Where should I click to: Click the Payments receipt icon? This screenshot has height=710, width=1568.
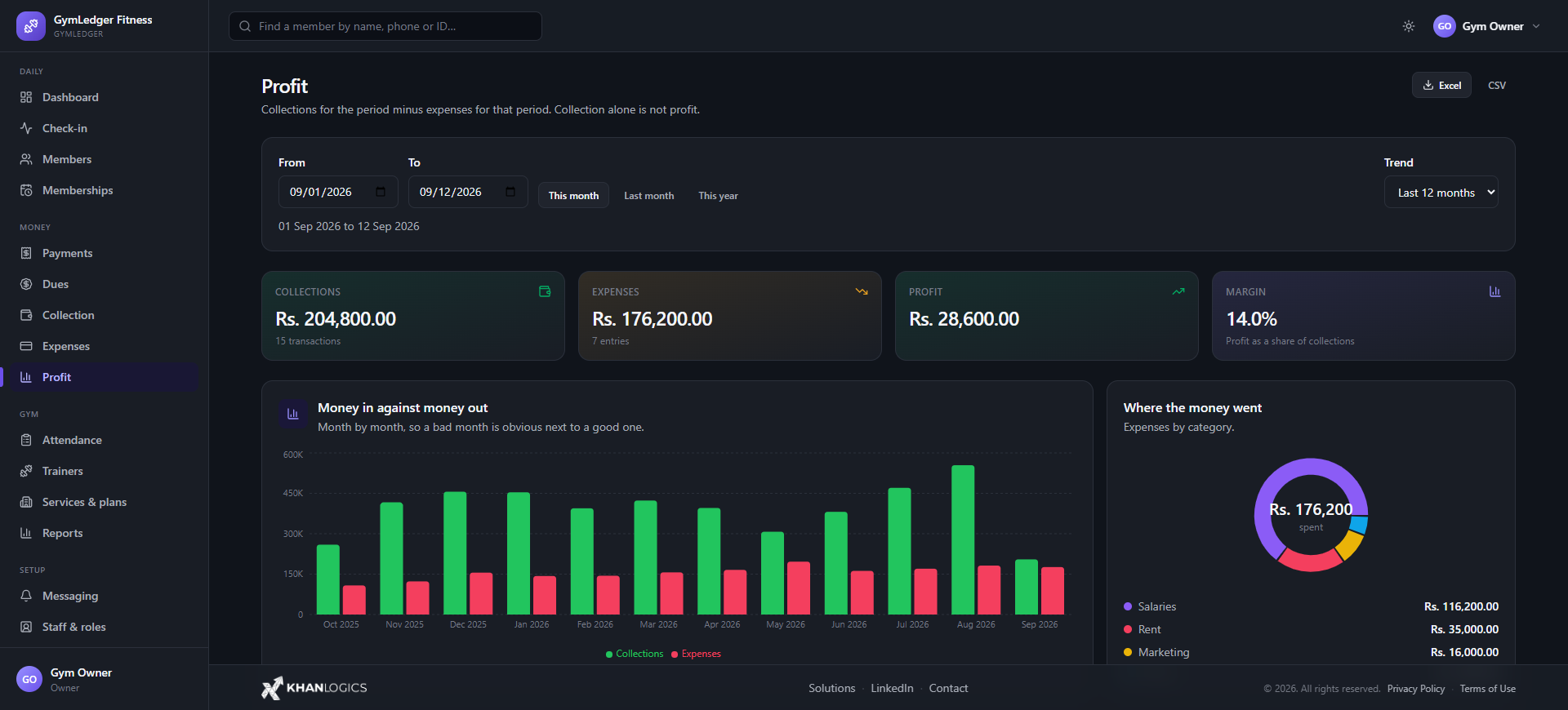[x=26, y=253]
